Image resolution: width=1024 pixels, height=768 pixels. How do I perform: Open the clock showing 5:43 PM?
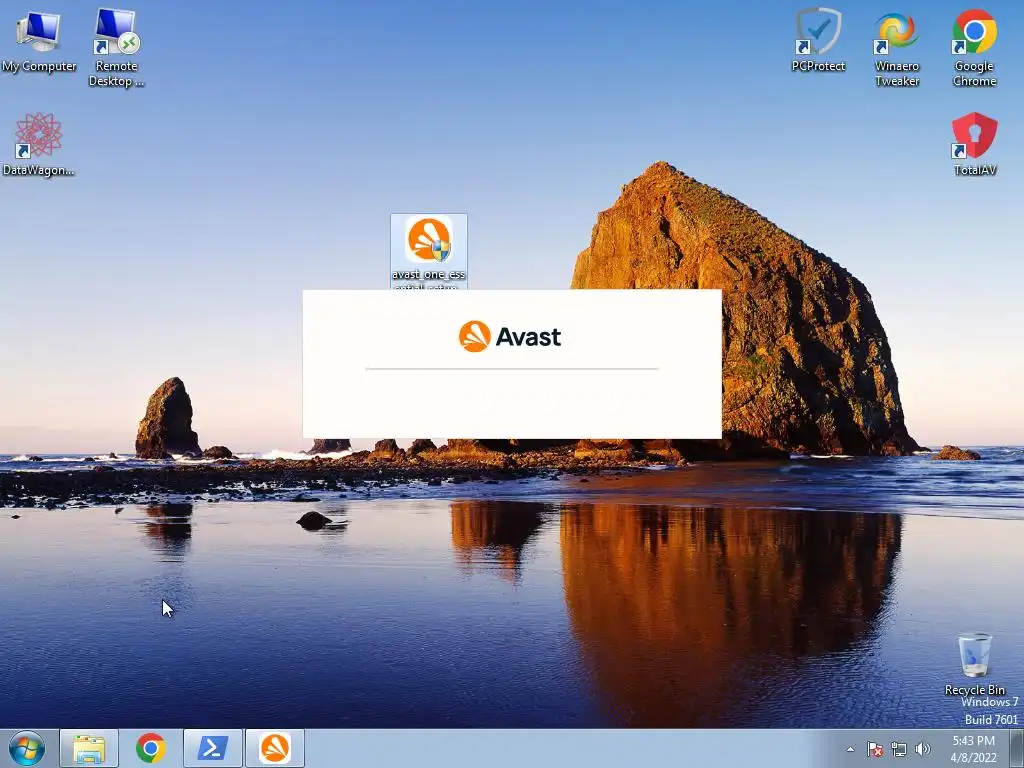[973, 749]
